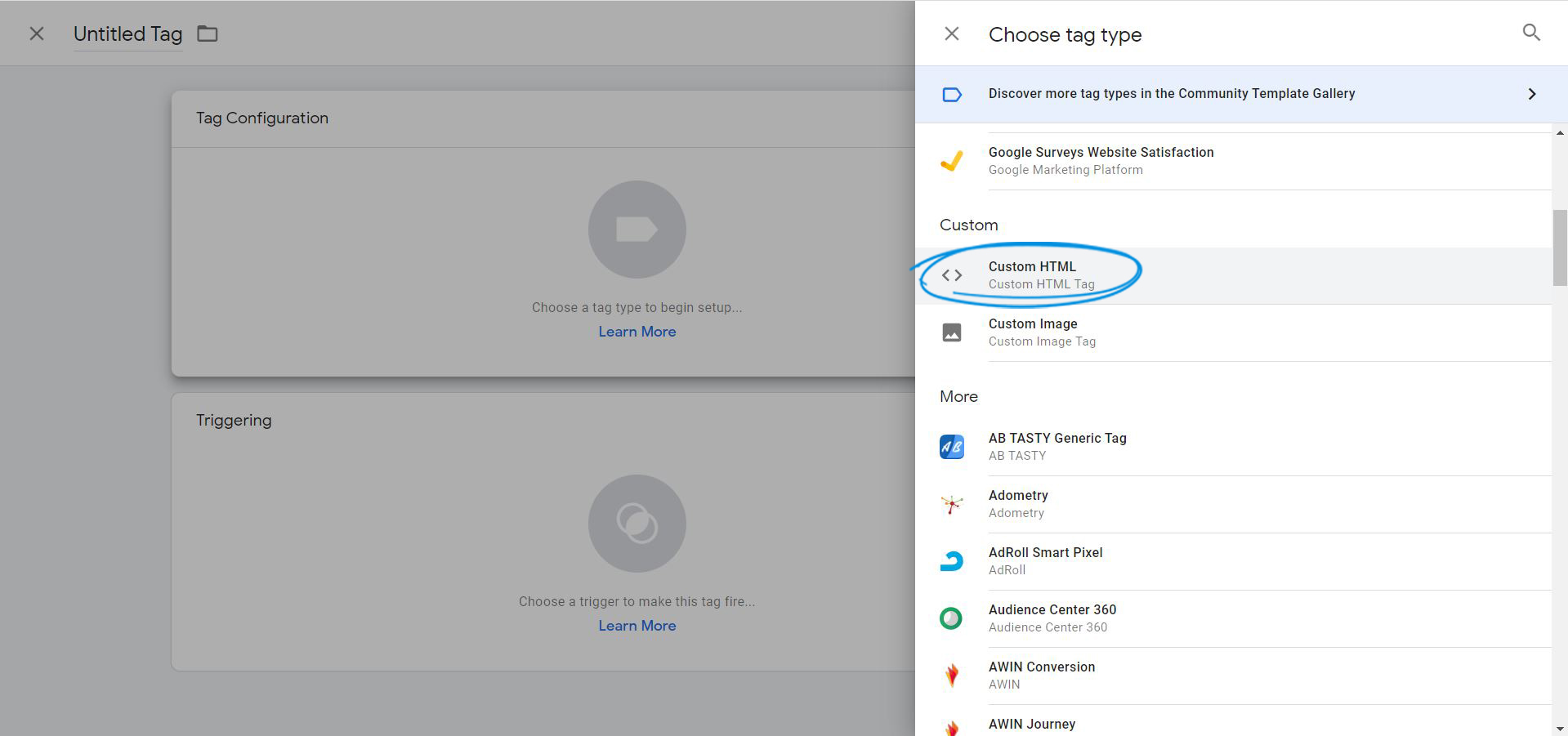Screen dimensions: 1568x736
Task: Click scrollbar down arrow in tag list
Action: click(1560, 729)
